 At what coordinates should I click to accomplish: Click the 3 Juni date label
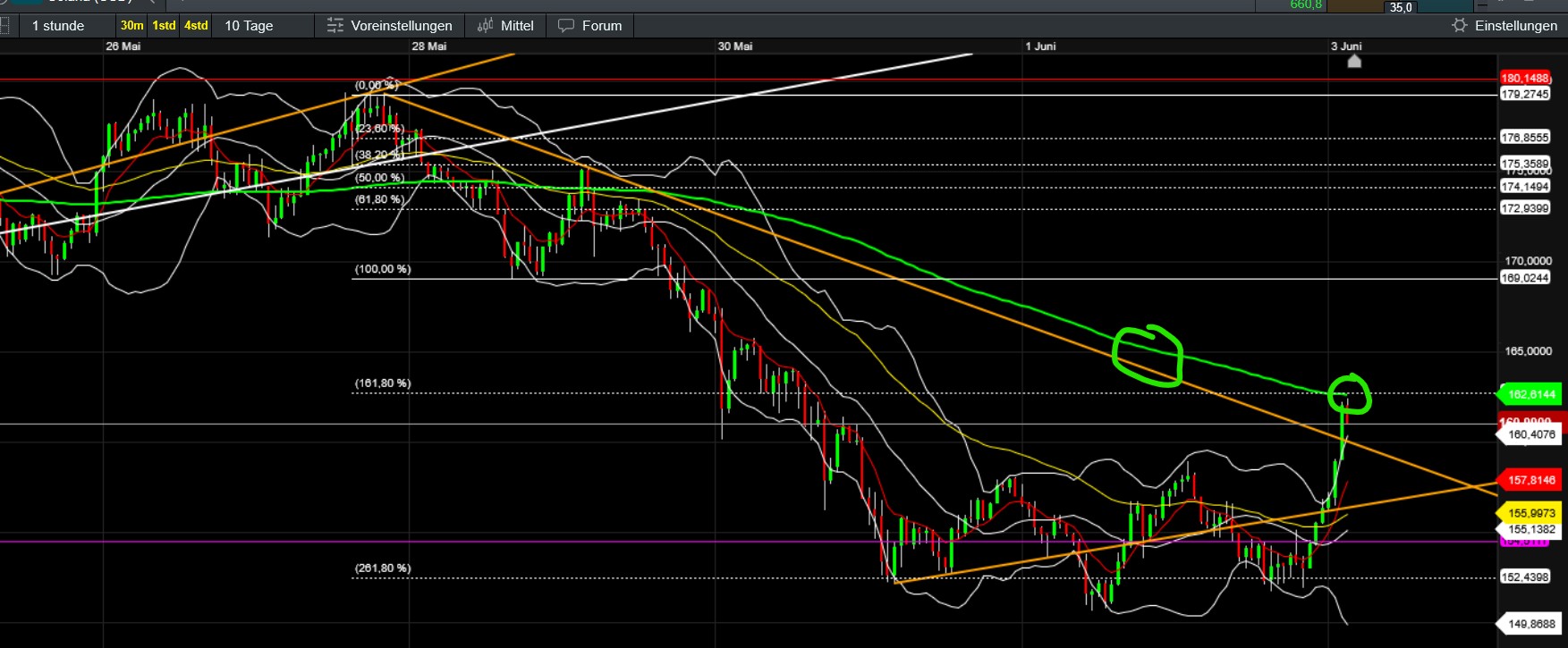pyautogui.click(x=1347, y=46)
